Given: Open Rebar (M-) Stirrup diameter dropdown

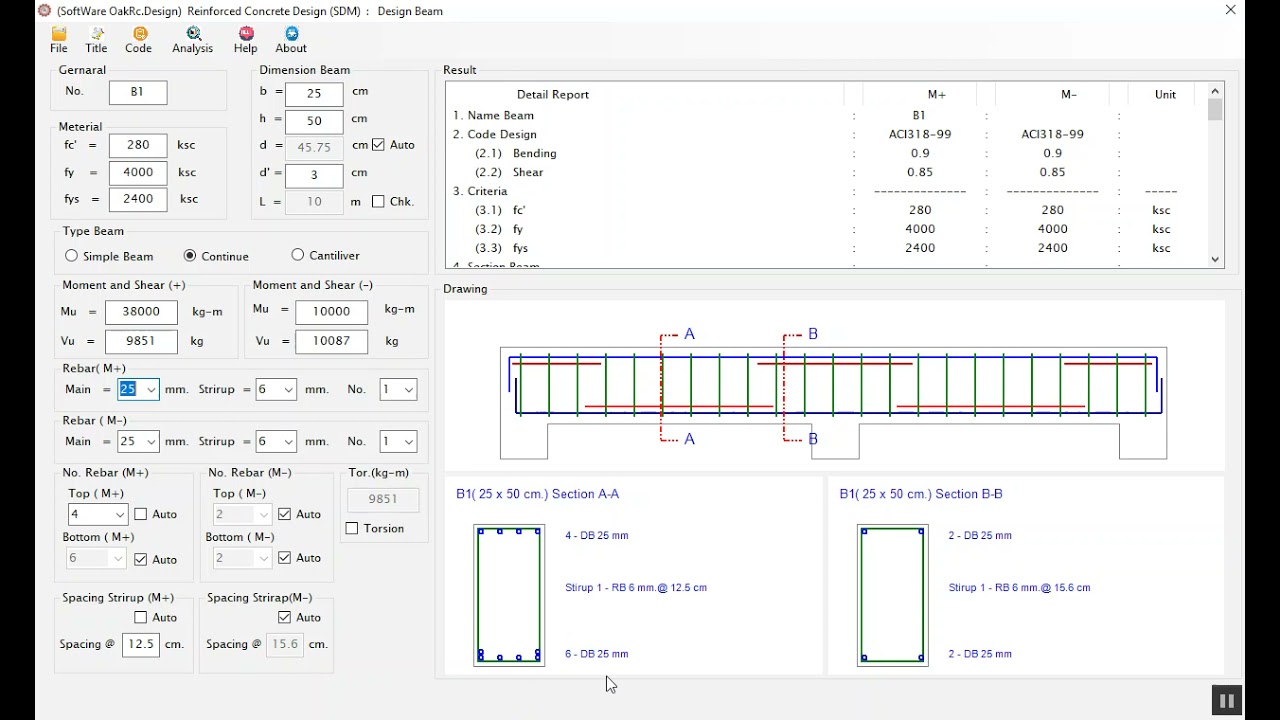Looking at the screenshot, I should pyautogui.click(x=289, y=441).
